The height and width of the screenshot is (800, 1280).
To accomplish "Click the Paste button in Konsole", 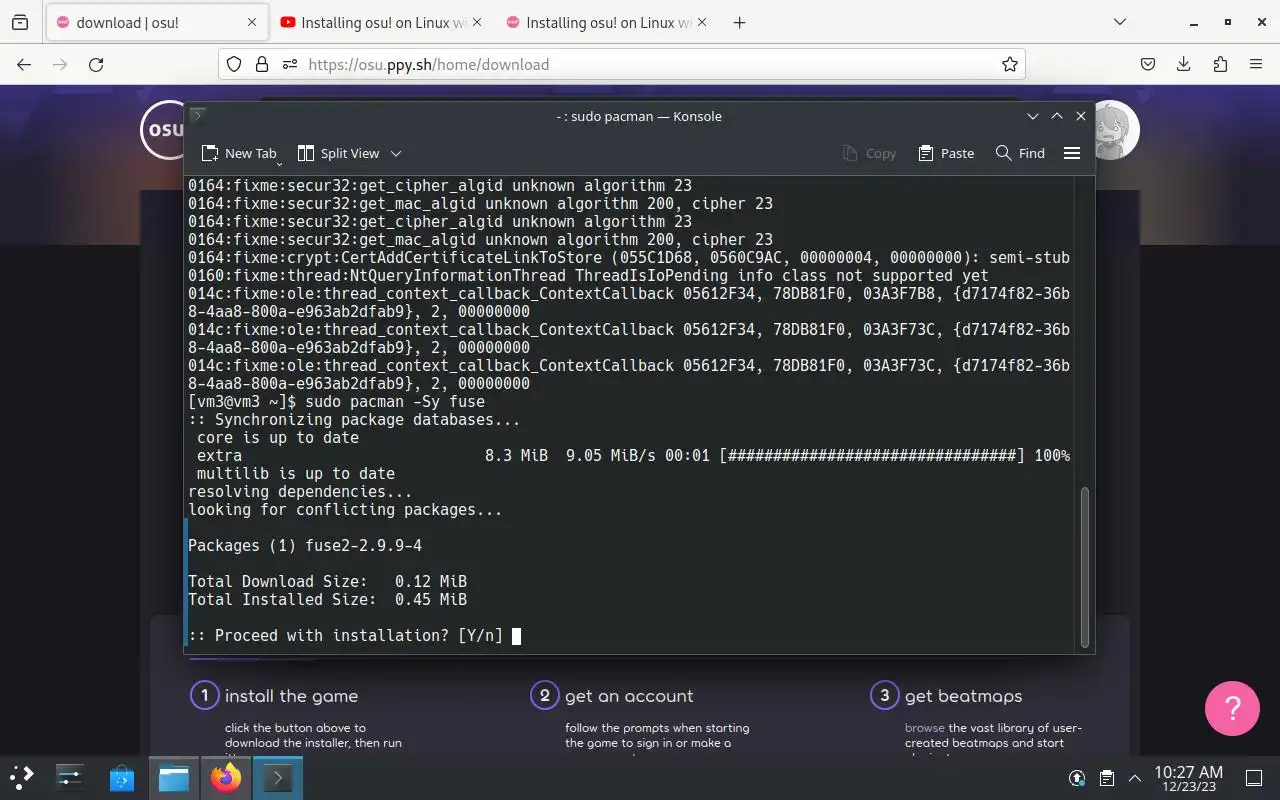I will pos(946,153).
